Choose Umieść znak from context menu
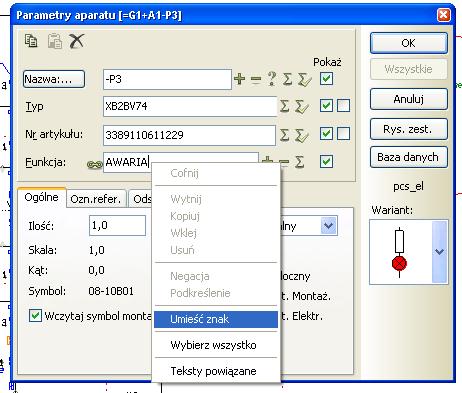This screenshot has width=462, height=393. tap(216, 319)
